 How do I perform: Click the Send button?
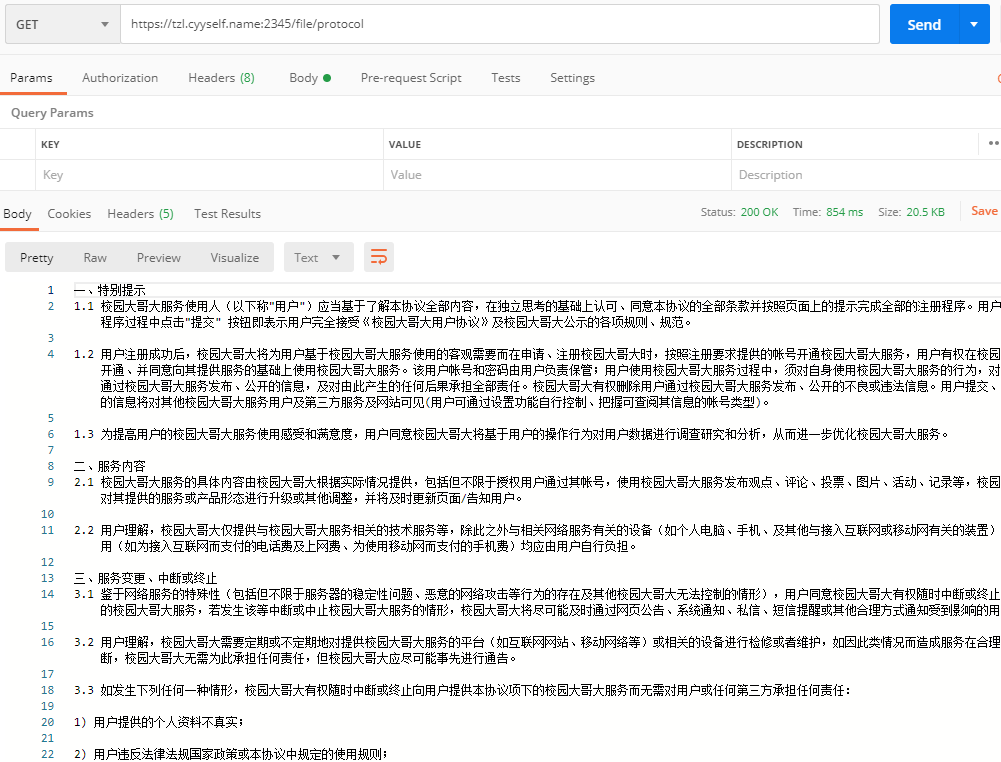(924, 24)
